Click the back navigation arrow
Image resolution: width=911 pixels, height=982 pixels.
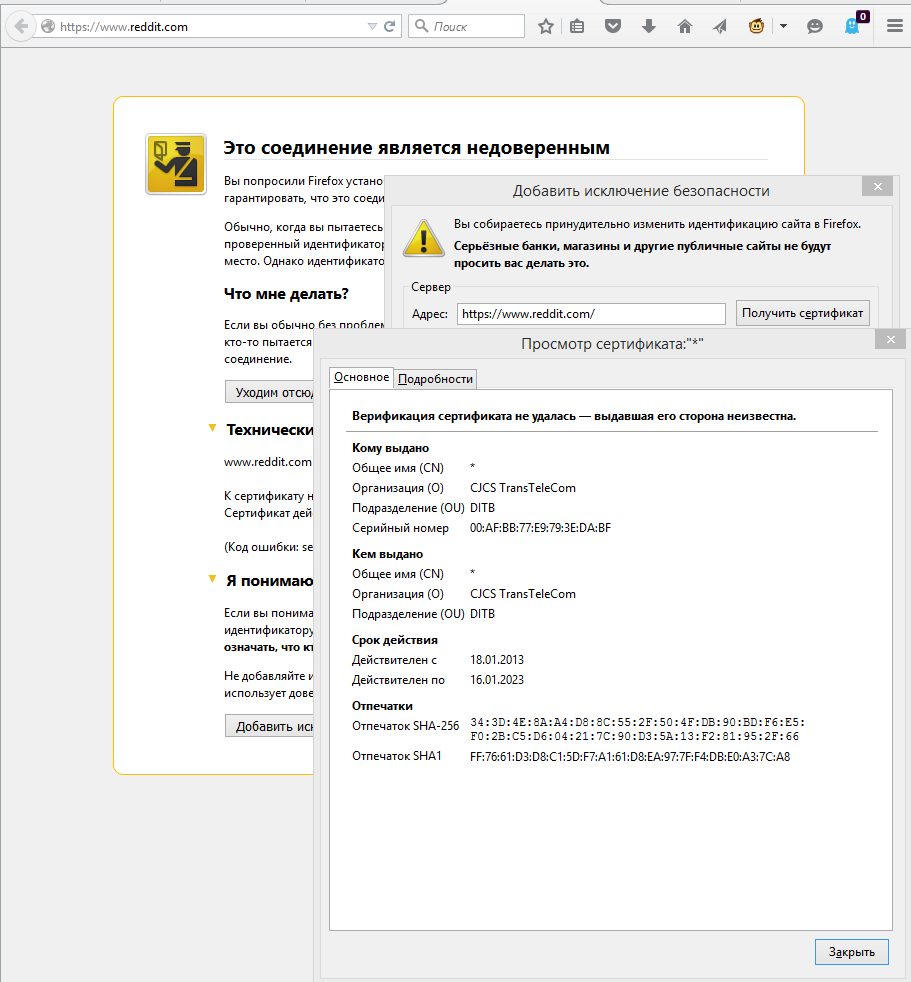point(20,27)
